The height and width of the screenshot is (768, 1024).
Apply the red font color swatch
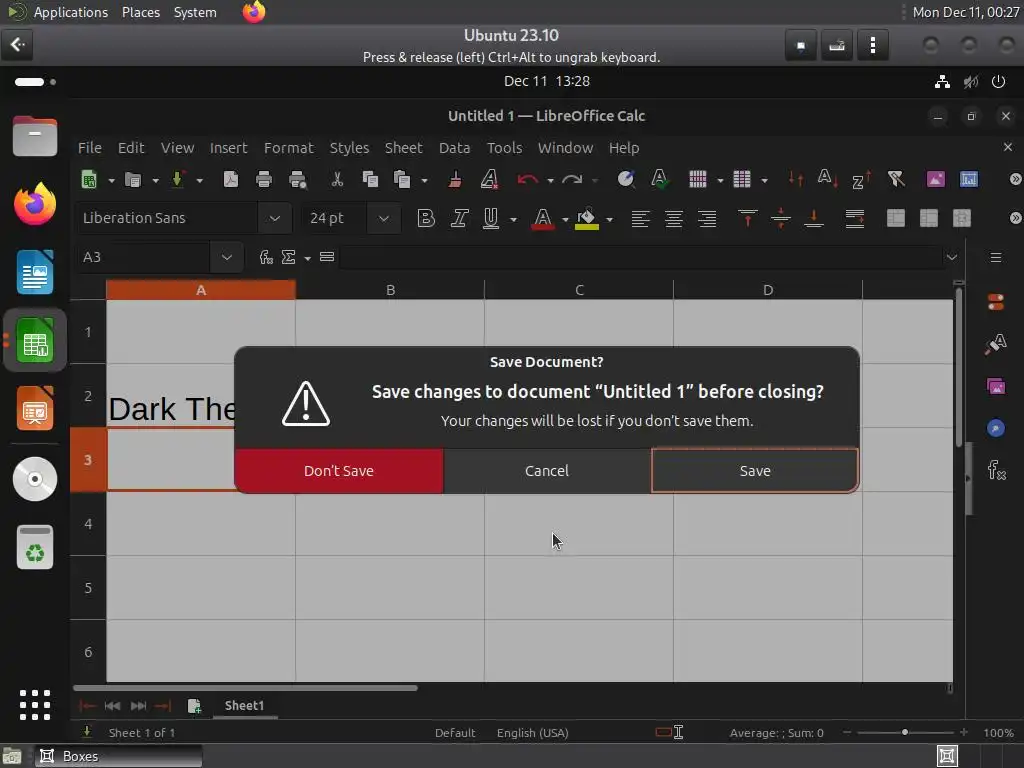coord(543,218)
